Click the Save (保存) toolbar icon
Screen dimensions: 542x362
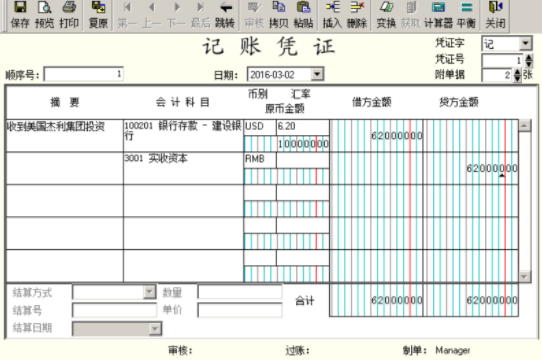coord(19,14)
